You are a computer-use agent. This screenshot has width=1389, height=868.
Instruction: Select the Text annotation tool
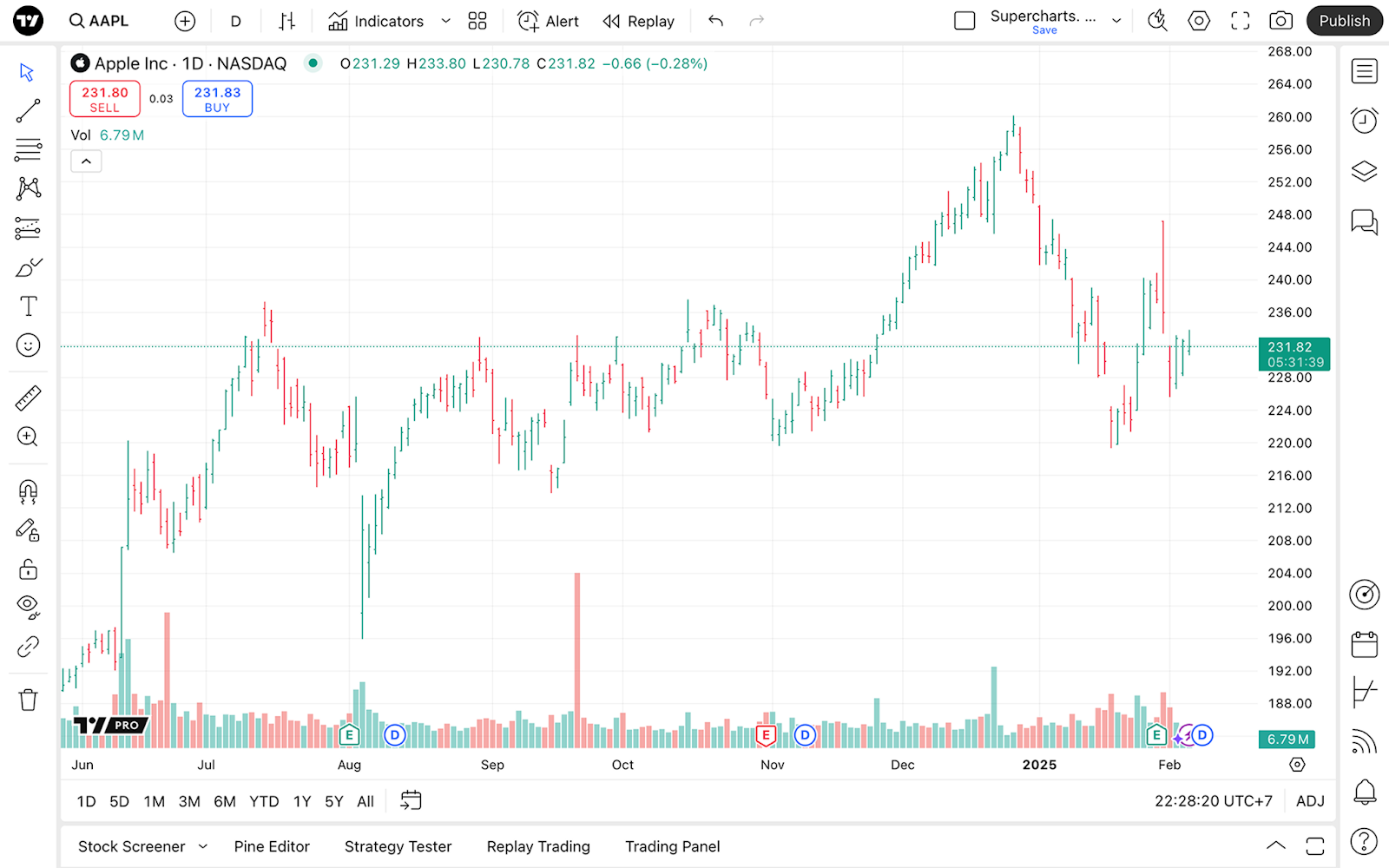[x=28, y=306]
